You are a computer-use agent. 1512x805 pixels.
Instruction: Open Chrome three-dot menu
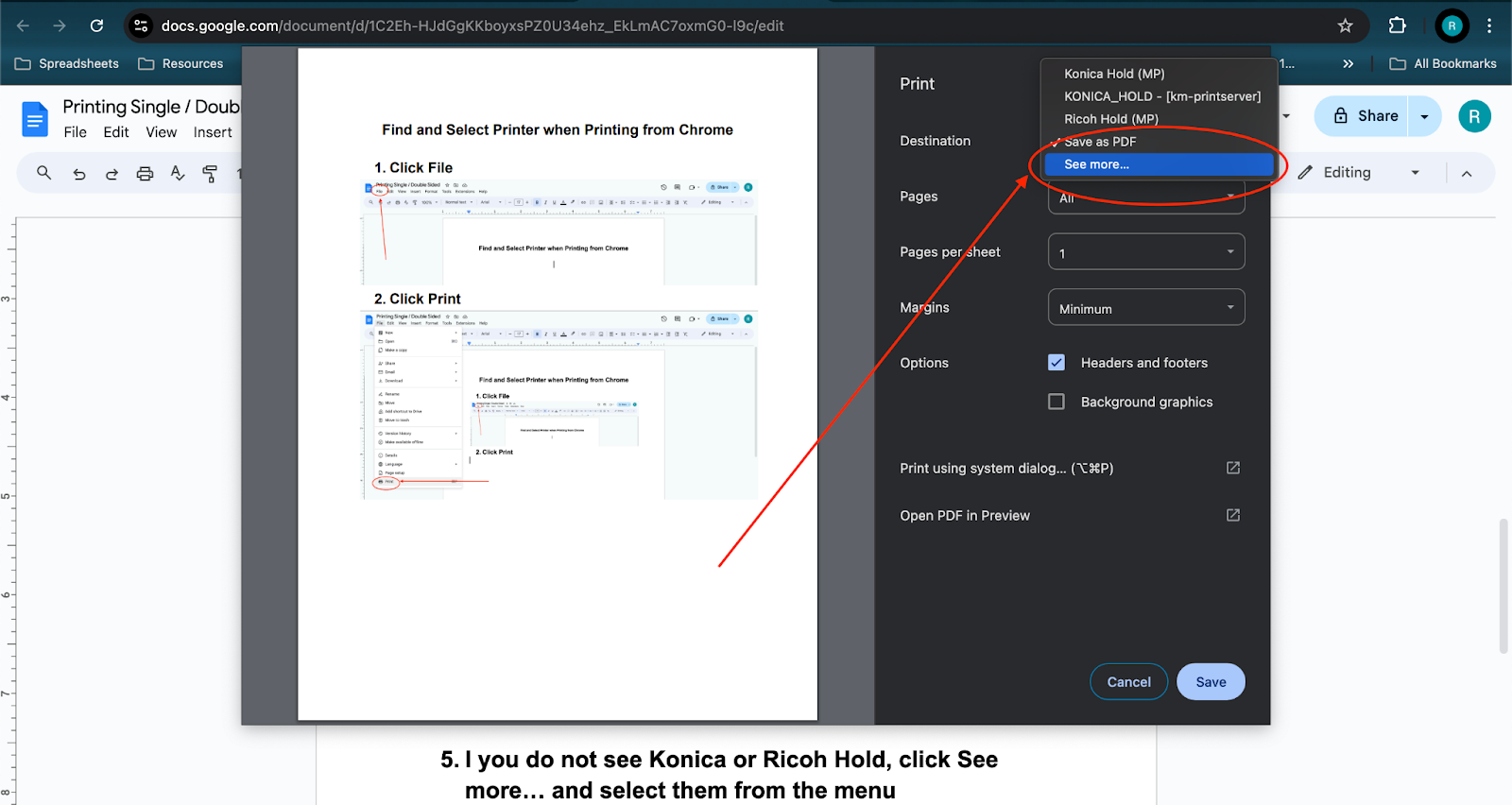coord(1489,26)
